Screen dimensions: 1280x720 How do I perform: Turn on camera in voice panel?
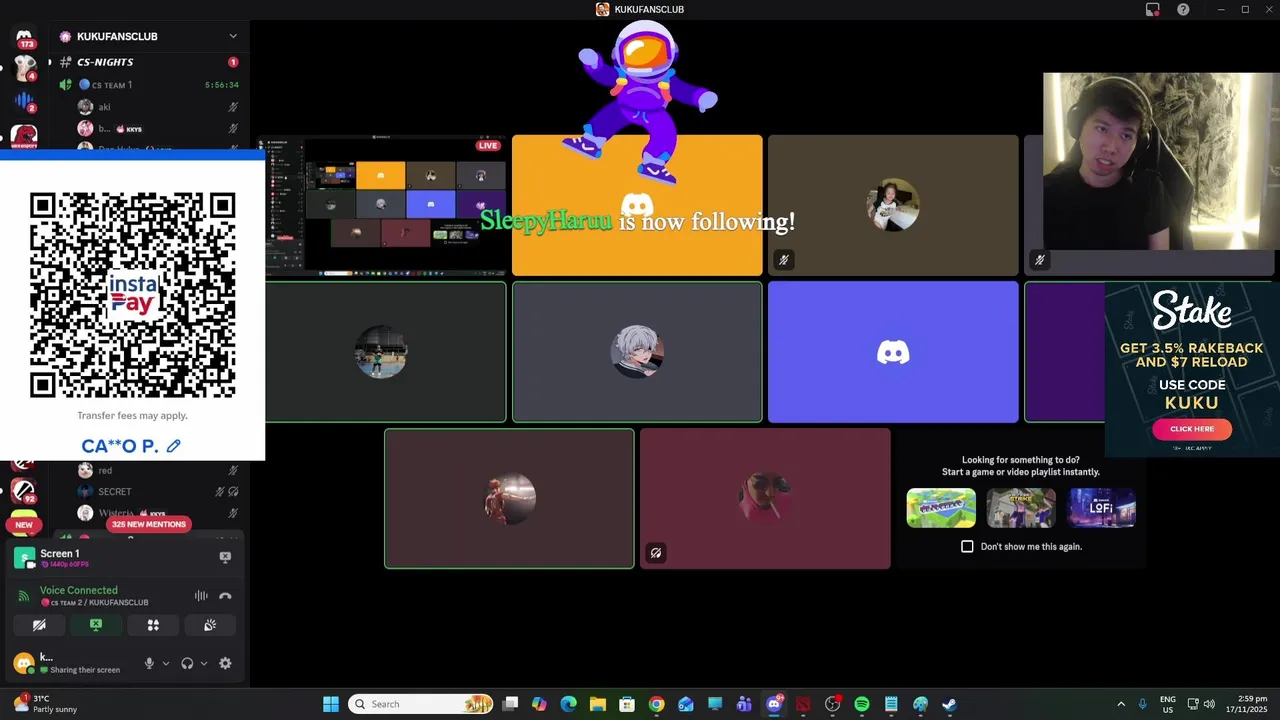point(39,625)
